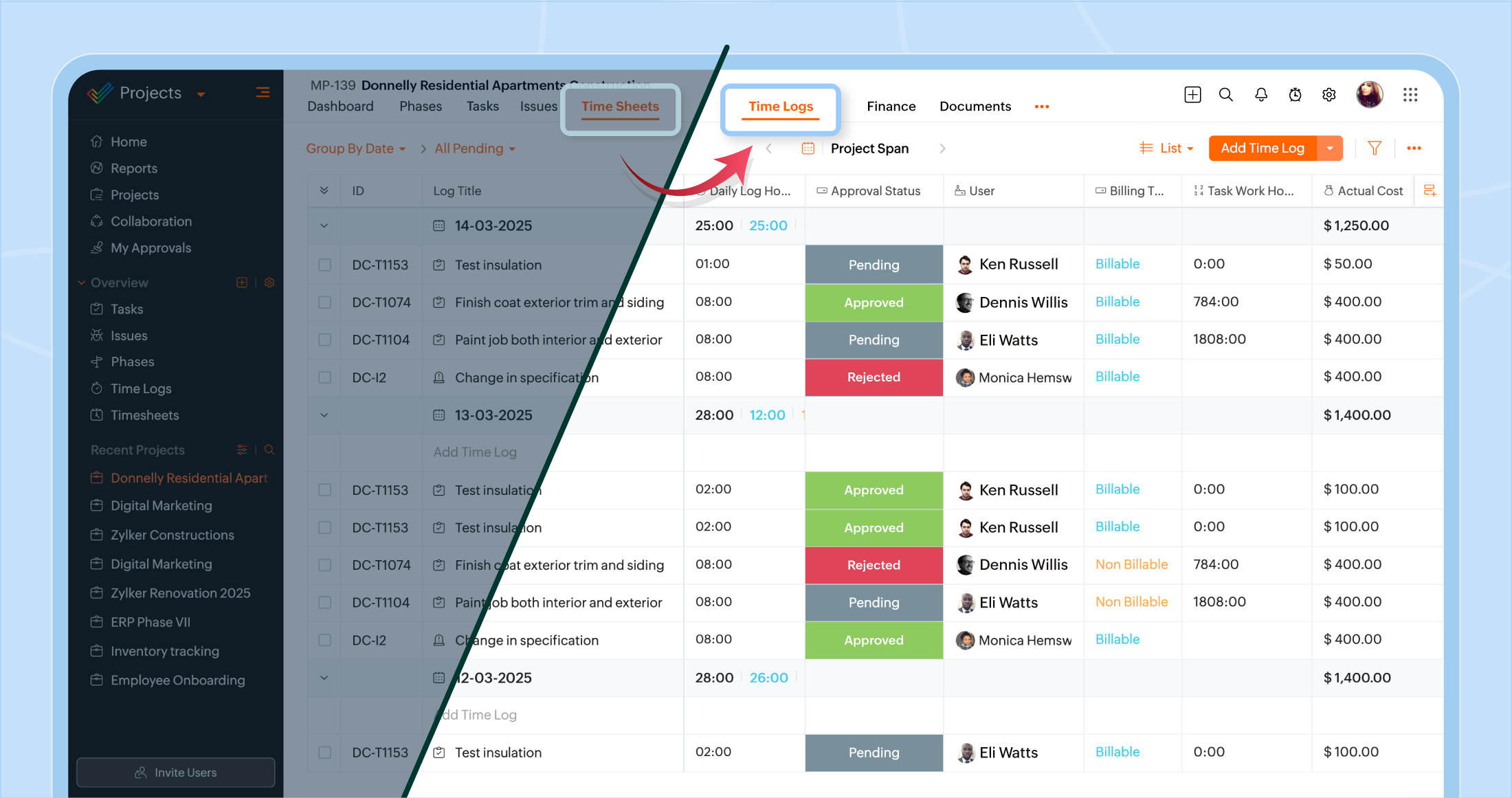
Task: Open notifications bell icon
Action: pyautogui.click(x=1261, y=95)
